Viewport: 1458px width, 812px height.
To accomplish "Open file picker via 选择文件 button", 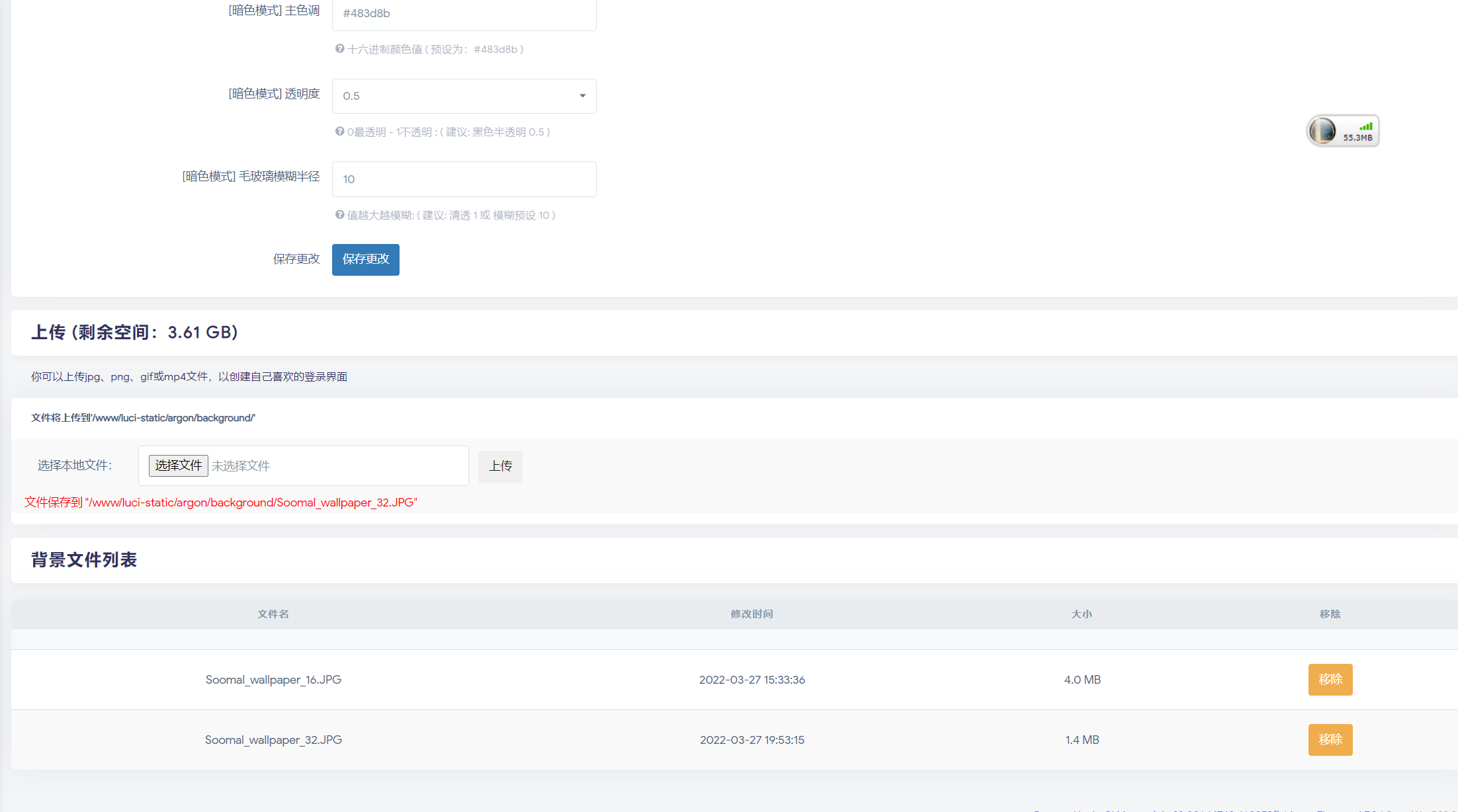I will coord(178,466).
